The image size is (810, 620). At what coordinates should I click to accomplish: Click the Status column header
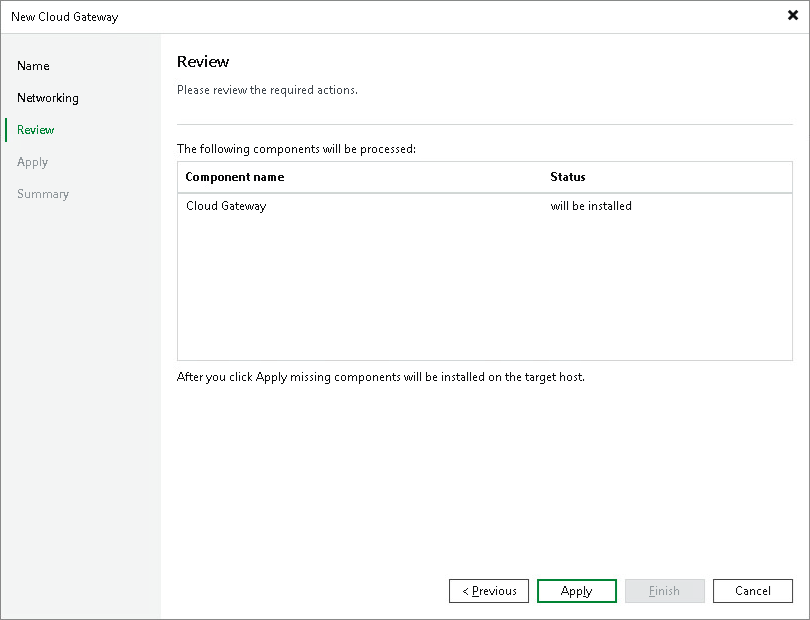click(x=567, y=177)
